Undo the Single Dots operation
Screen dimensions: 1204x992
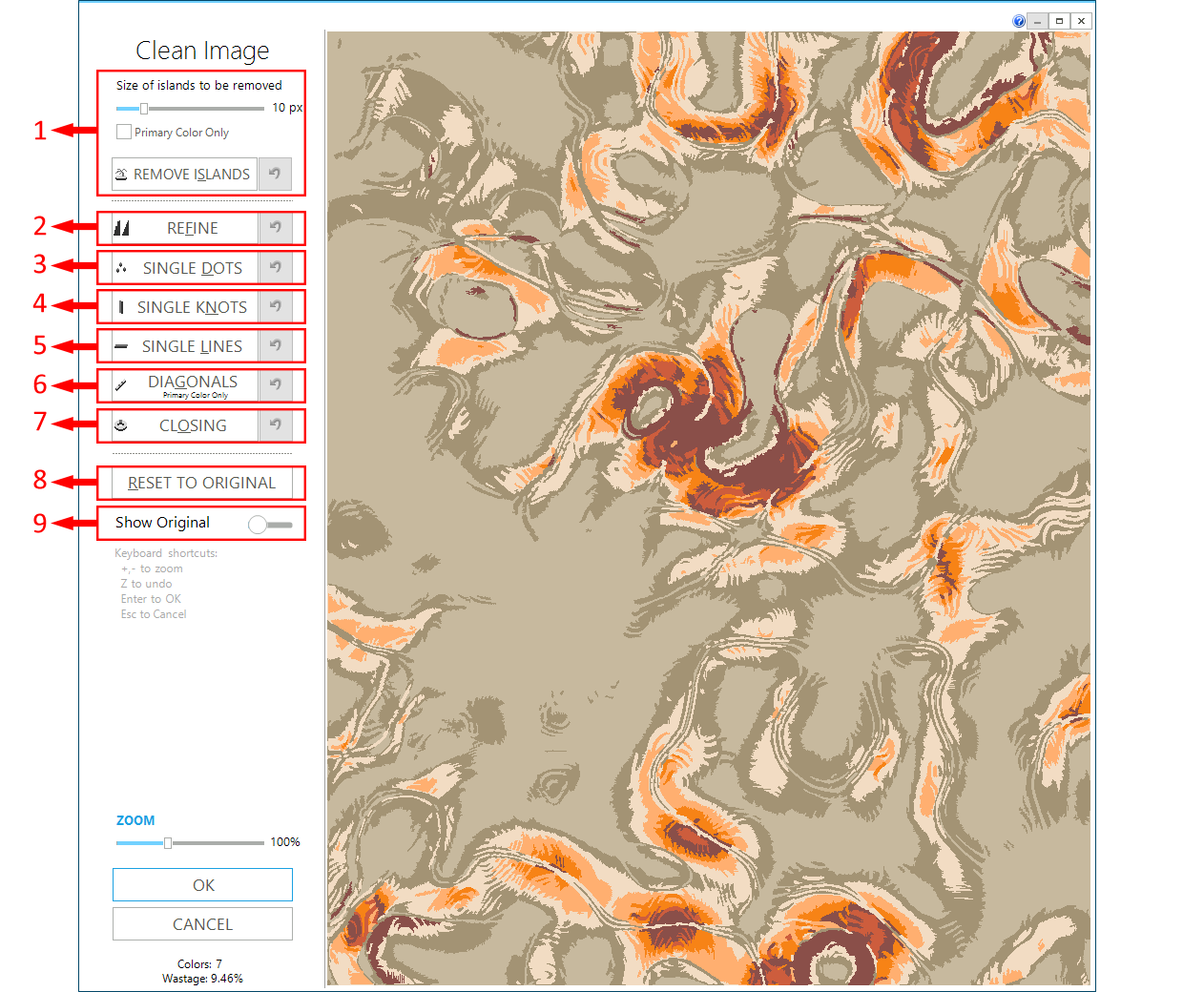point(275,268)
